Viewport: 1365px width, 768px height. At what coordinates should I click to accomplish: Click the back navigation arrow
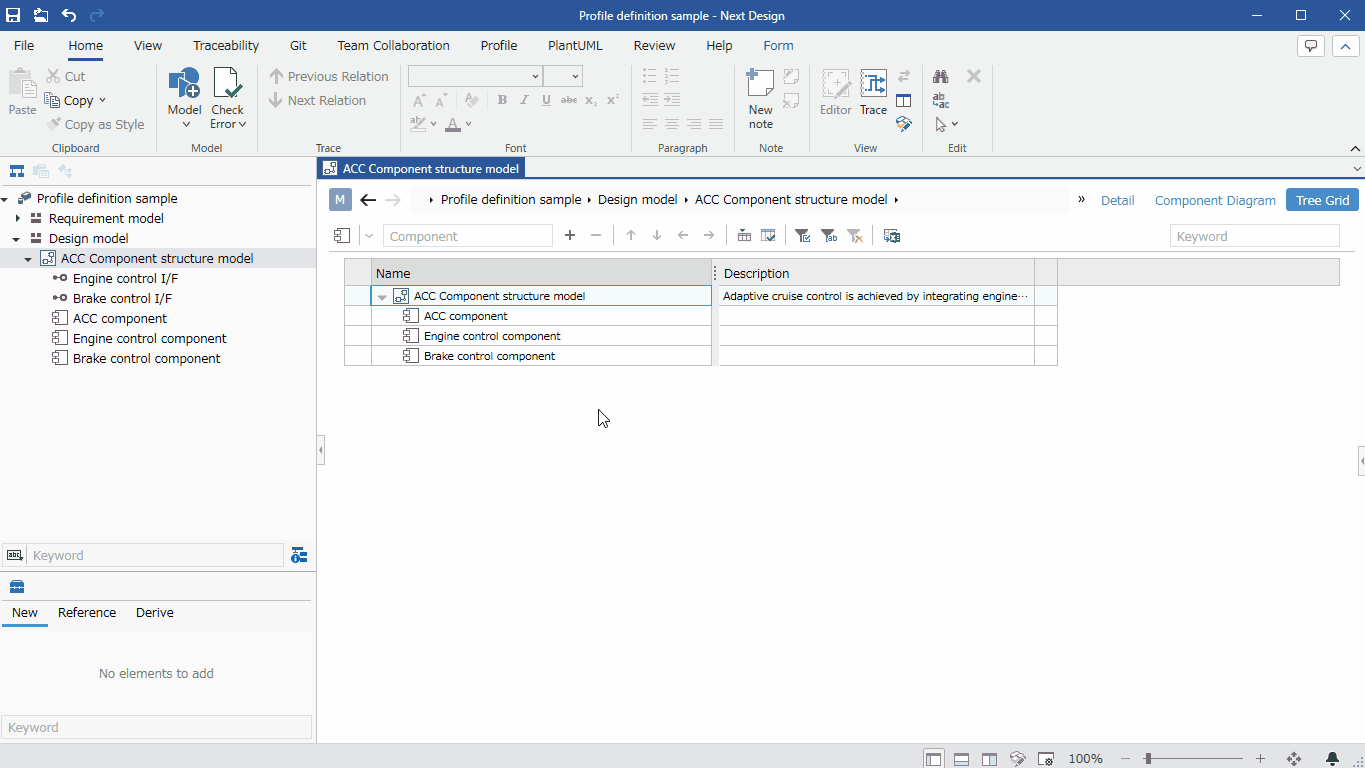click(x=368, y=200)
